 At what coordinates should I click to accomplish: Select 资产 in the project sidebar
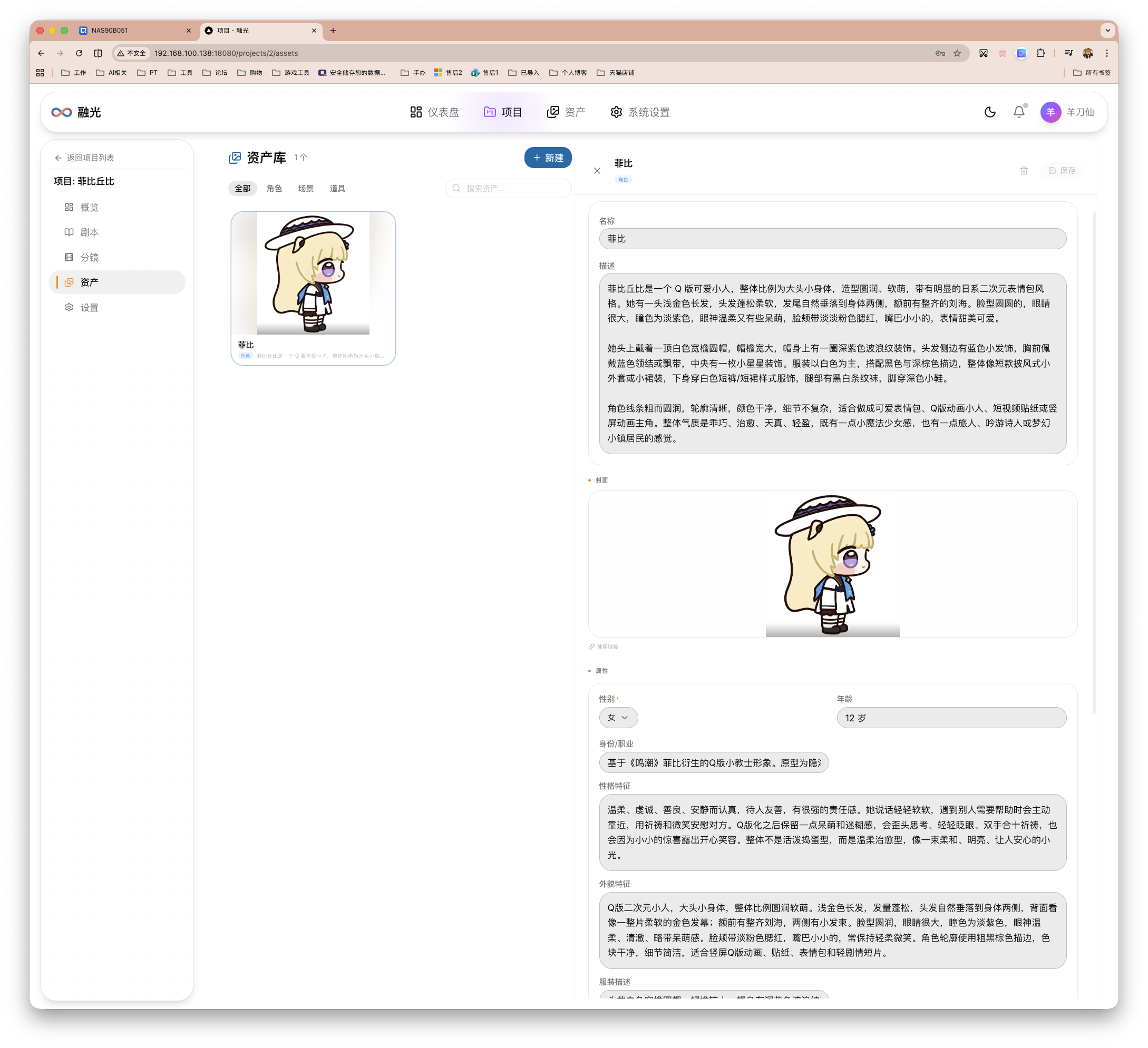point(118,282)
